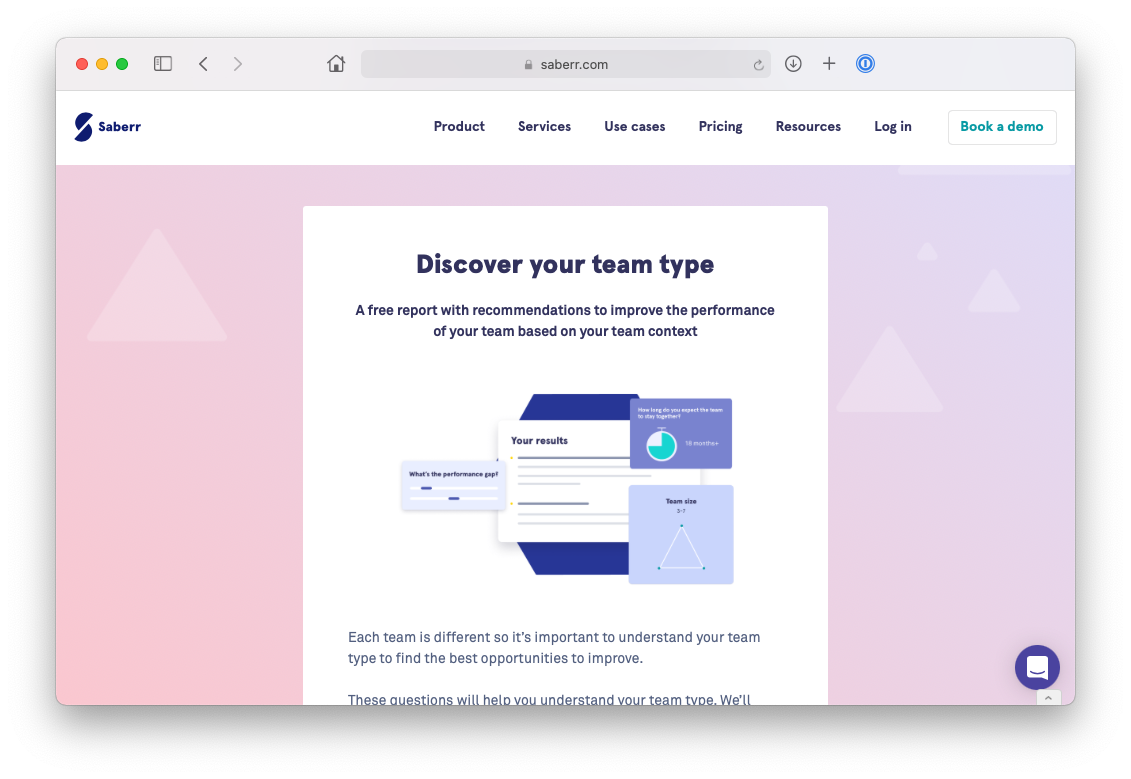Screen dimensions: 1131x779
Task: Minimize the window with yellow button
Action: [102, 63]
